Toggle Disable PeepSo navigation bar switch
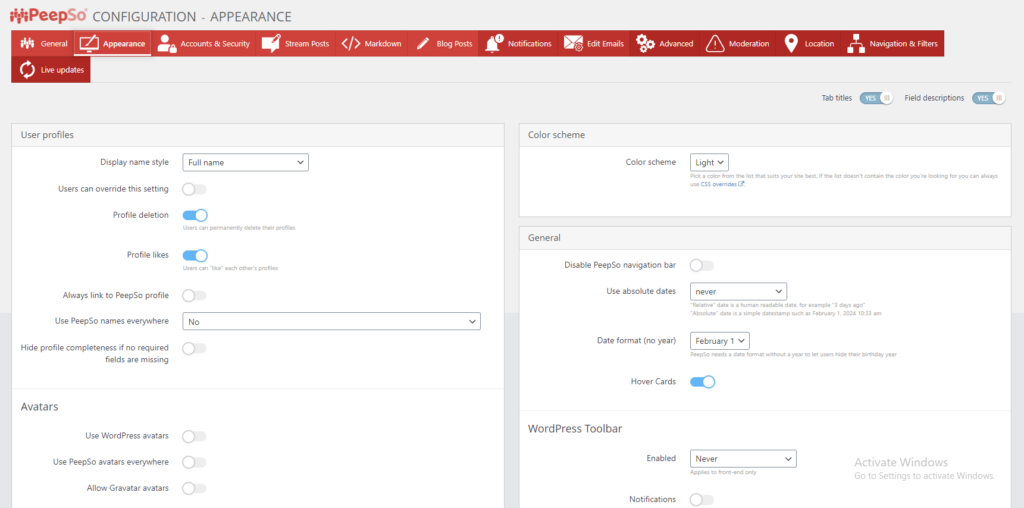The height and width of the screenshot is (508, 1024). (x=702, y=265)
